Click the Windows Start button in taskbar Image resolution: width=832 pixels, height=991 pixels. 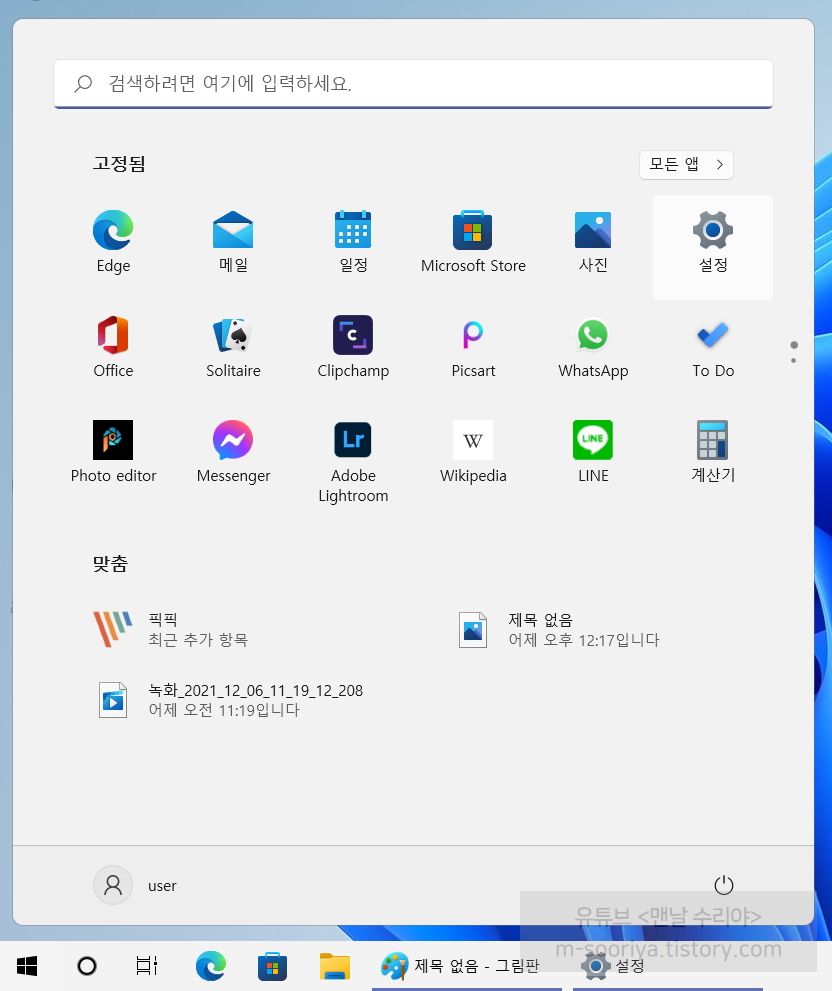[27, 966]
